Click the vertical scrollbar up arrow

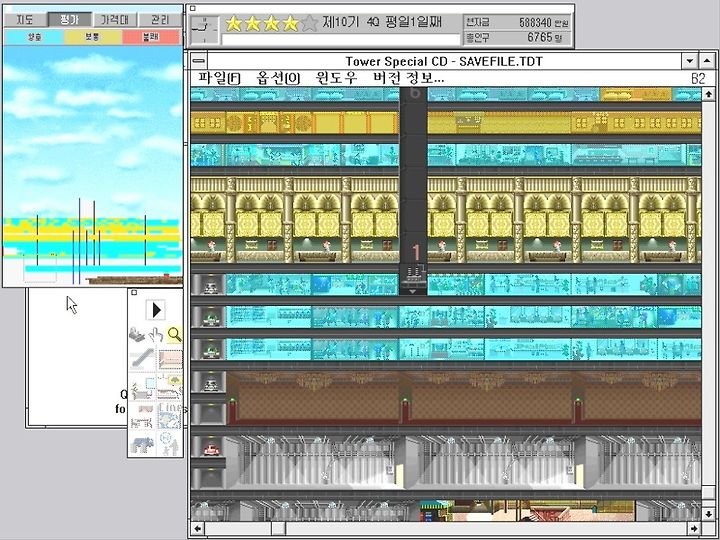coord(708,95)
